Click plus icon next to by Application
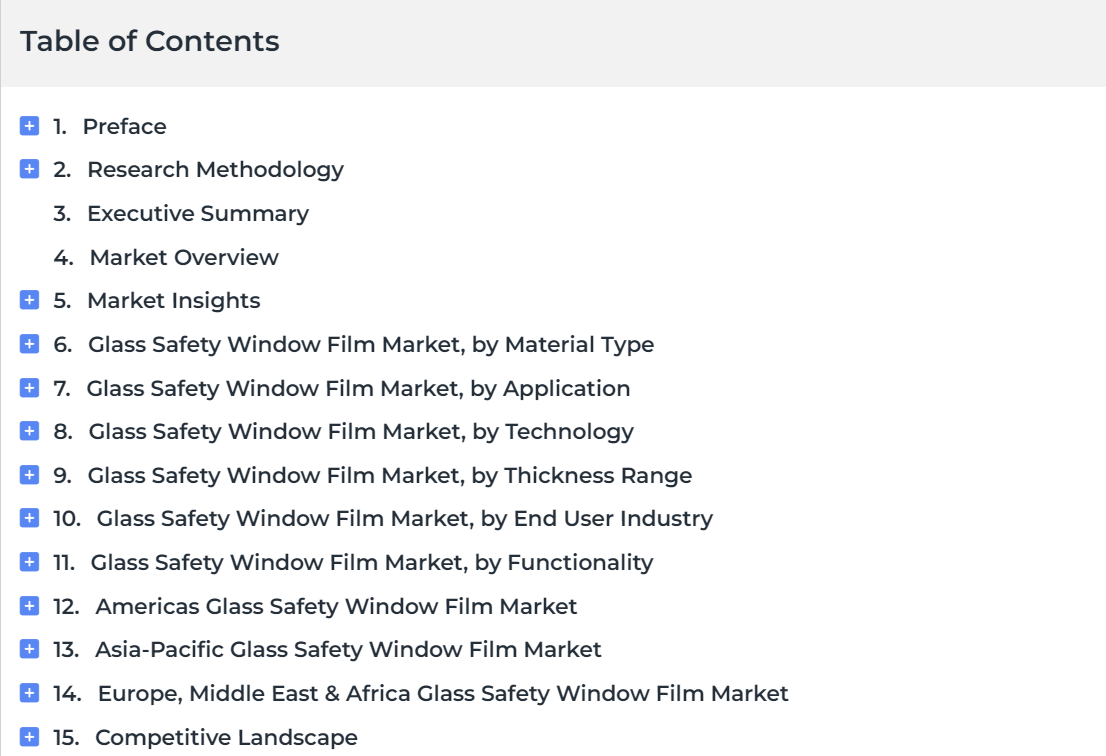 point(29,388)
